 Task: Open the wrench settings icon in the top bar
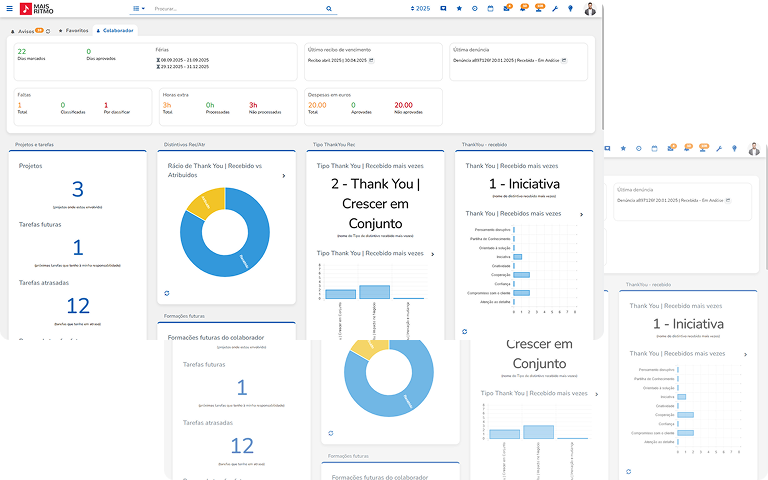[553, 8]
